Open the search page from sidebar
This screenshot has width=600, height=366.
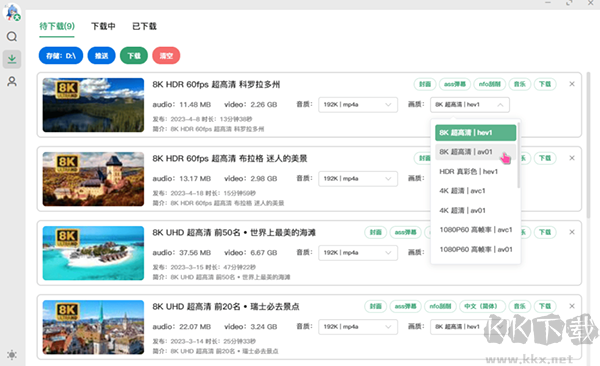tap(12, 37)
